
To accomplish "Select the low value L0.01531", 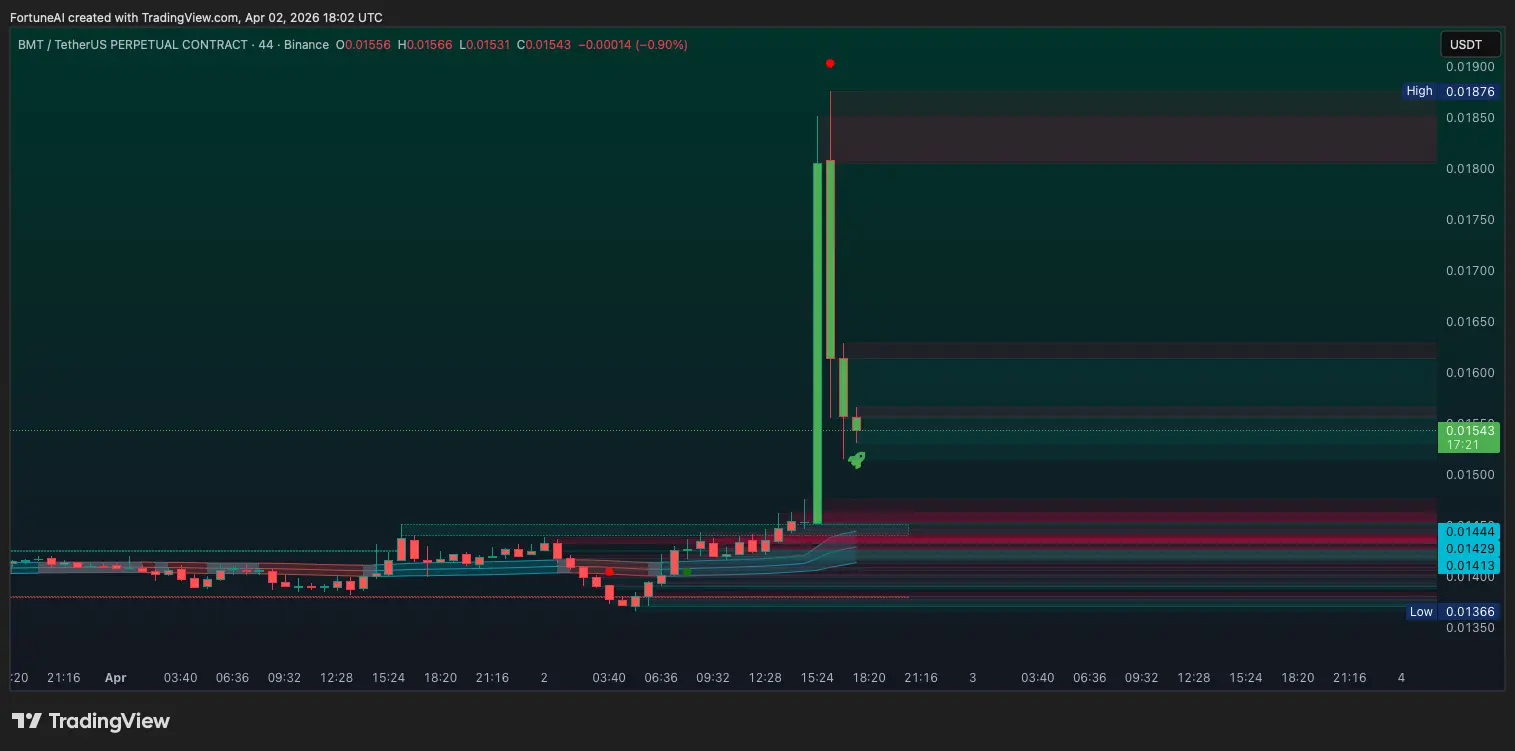I will 485,45.
